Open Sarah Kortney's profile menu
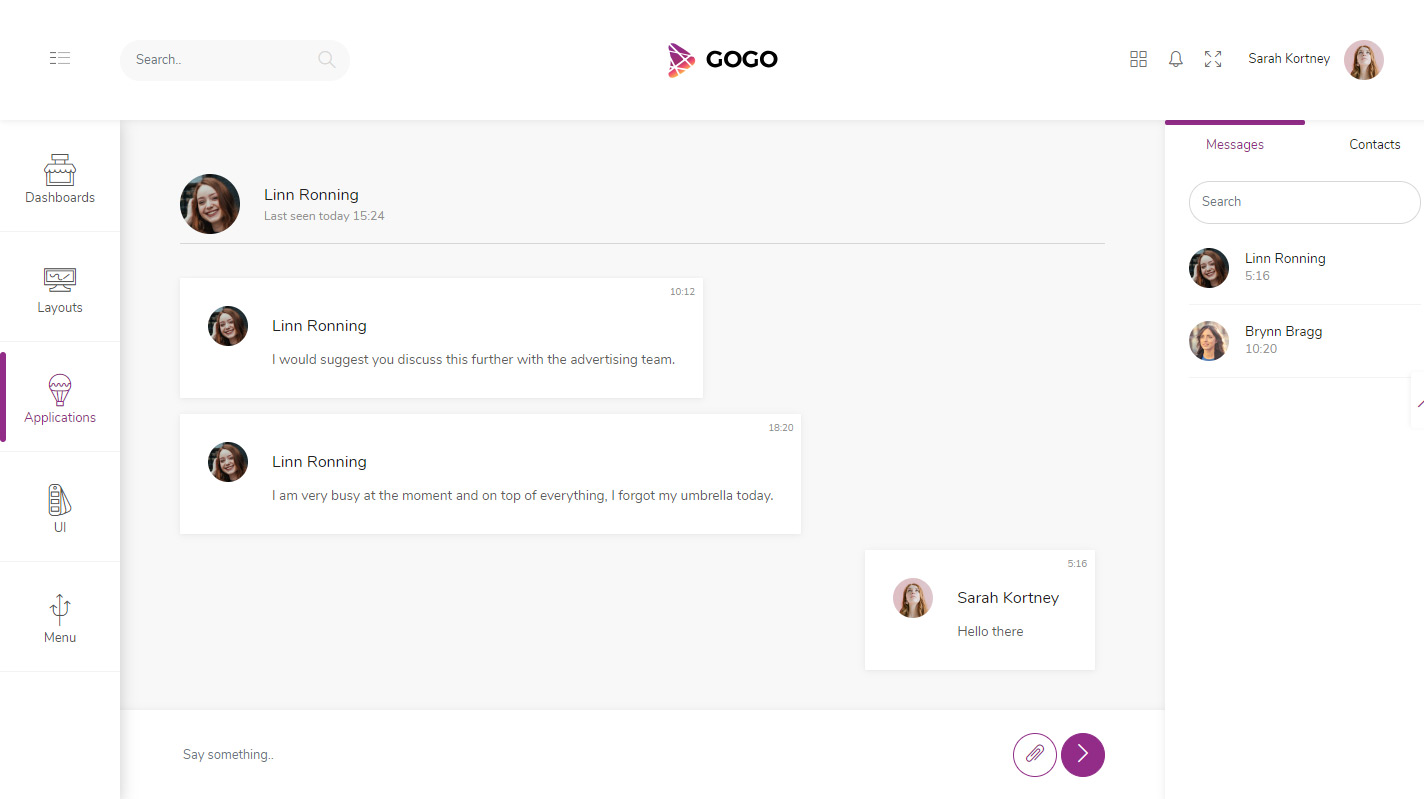This screenshot has height=799, width=1424. pos(1288,58)
